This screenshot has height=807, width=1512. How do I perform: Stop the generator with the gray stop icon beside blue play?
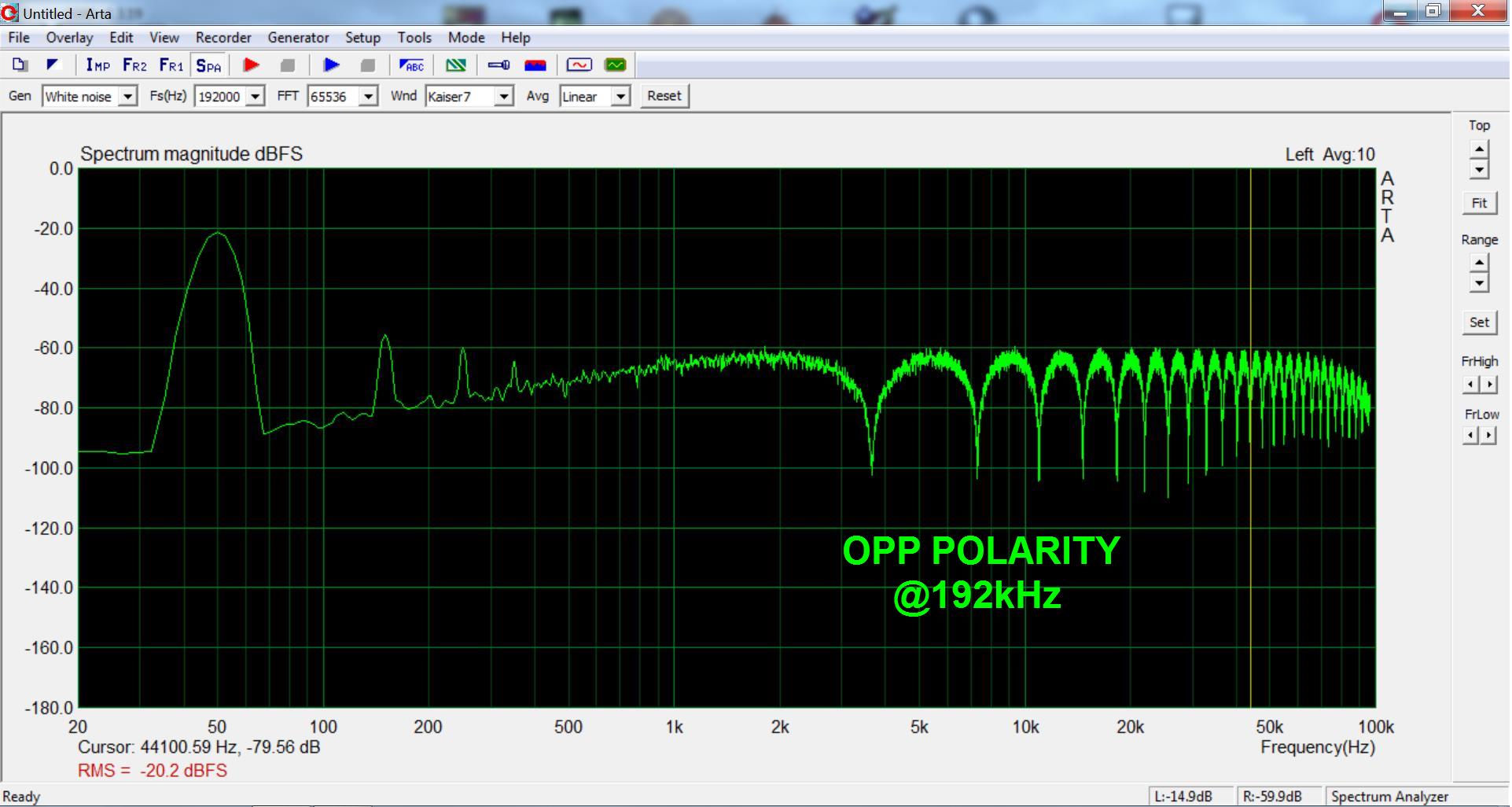pyautogui.click(x=367, y=65)
